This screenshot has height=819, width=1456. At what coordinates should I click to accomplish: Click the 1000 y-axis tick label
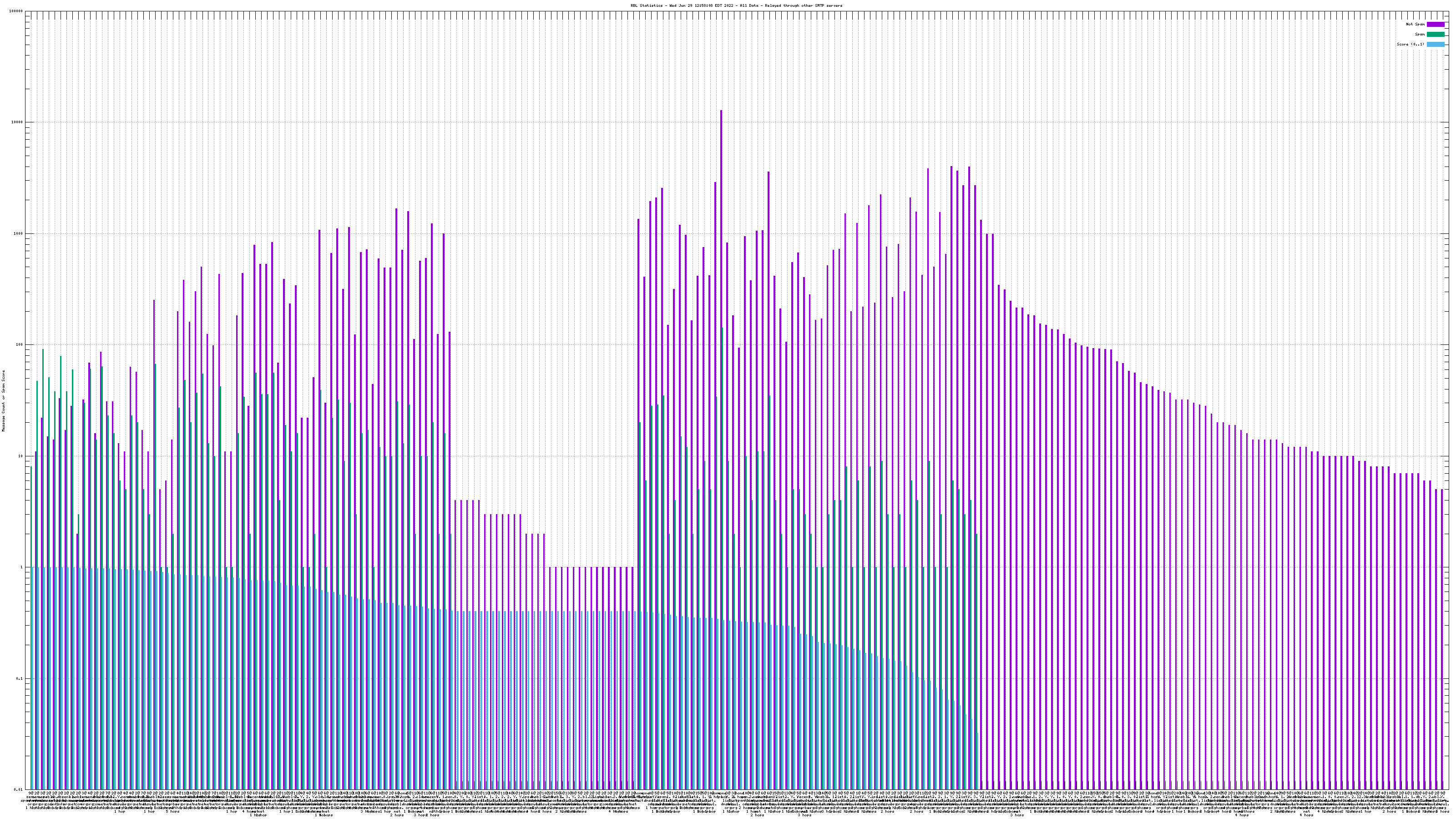point(19,233)
